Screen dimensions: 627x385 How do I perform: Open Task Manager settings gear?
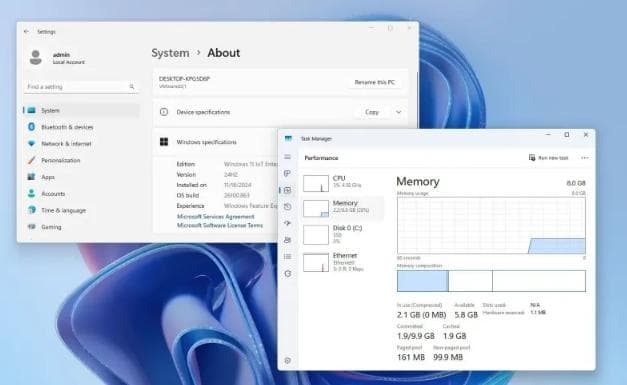click(x=288, y=361)
